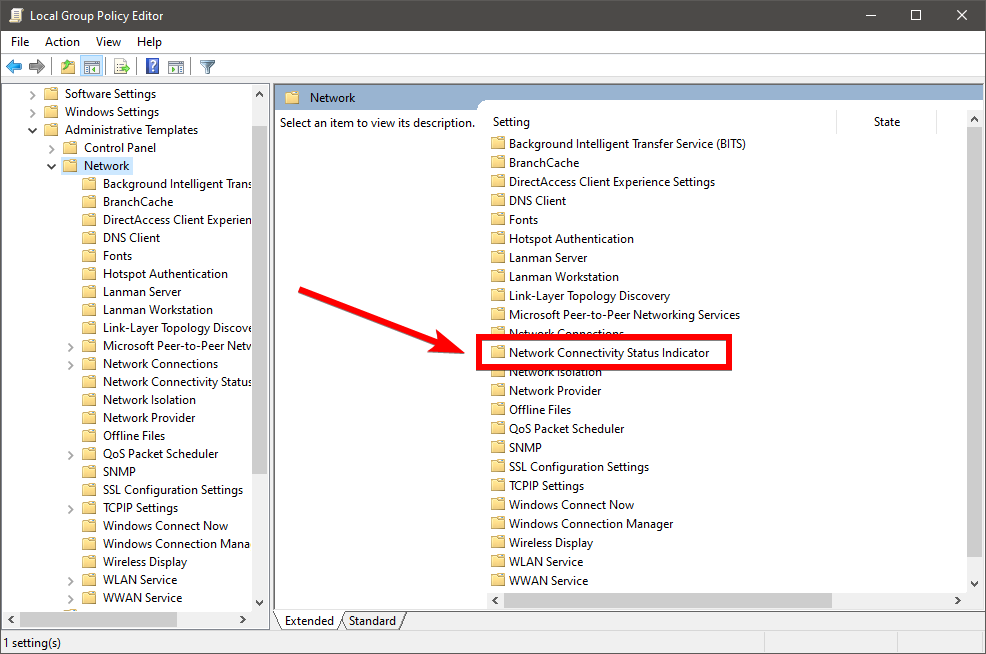Go up one level using the folder icon
Screen dimensions: 986x654
click(x=67, y=67)
